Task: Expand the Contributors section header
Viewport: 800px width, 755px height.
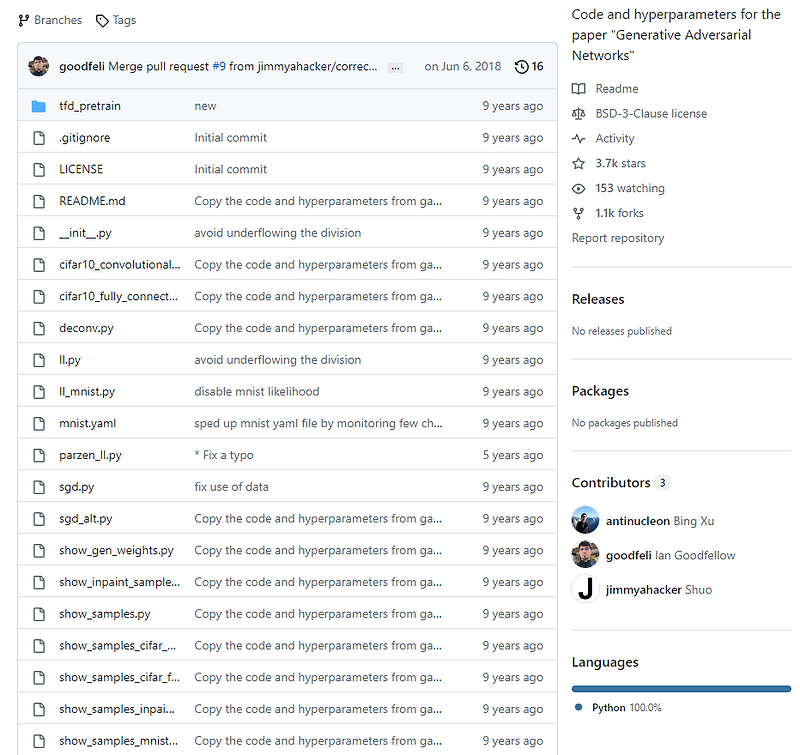Action: (611, 483)
